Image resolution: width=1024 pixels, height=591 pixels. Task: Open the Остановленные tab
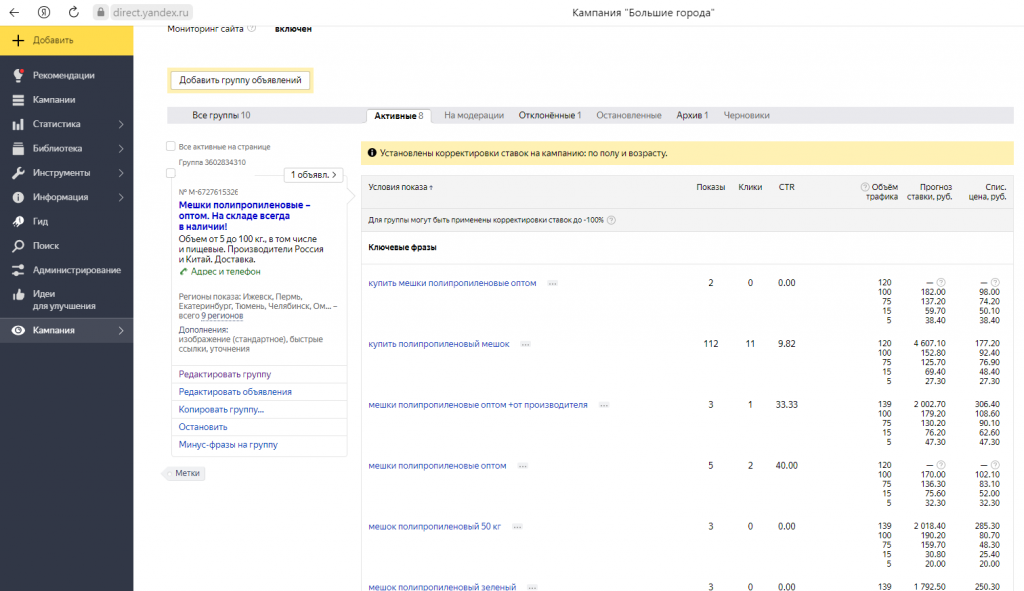629,116
